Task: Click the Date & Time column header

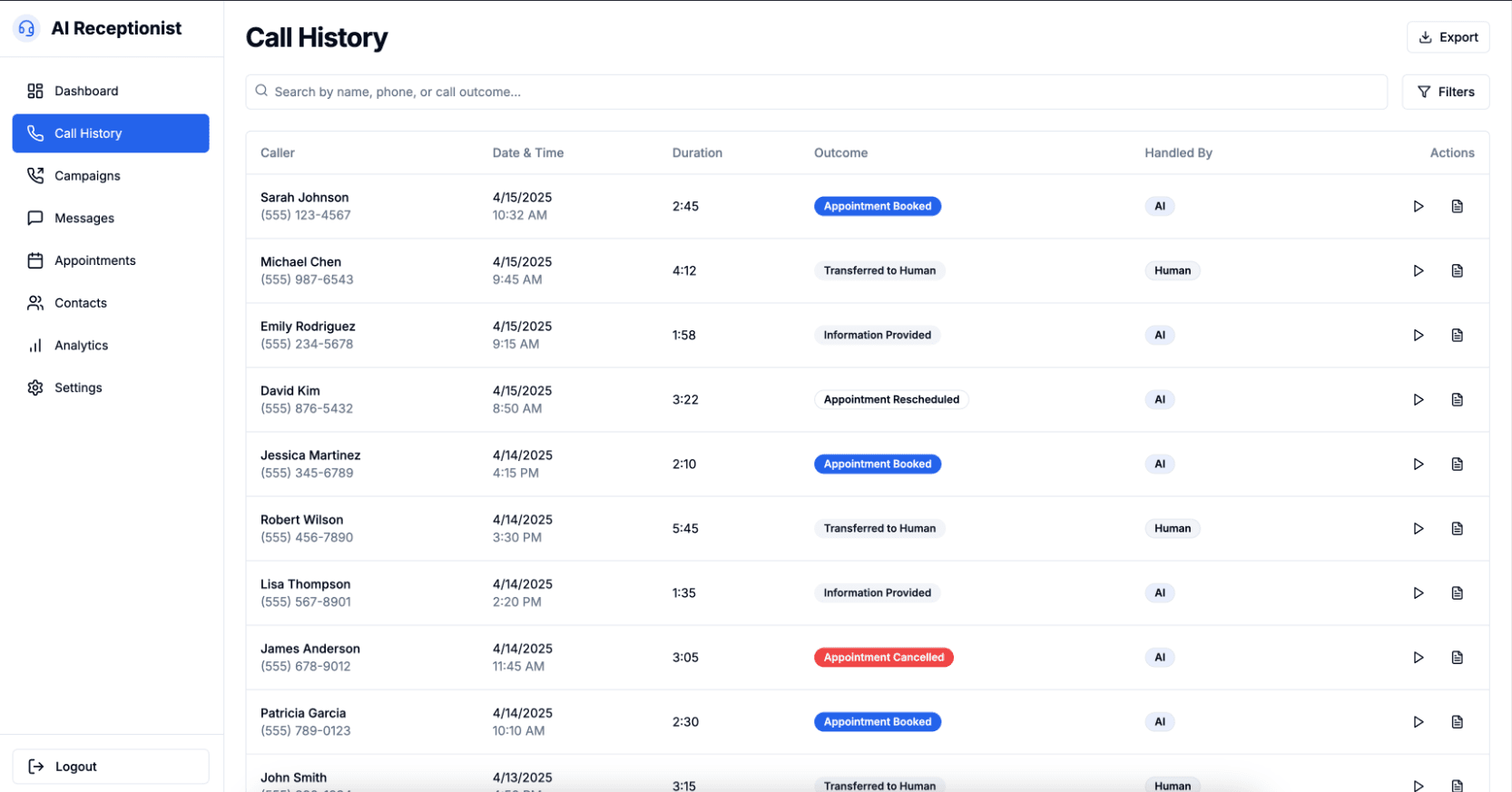Action: (528, 153)
